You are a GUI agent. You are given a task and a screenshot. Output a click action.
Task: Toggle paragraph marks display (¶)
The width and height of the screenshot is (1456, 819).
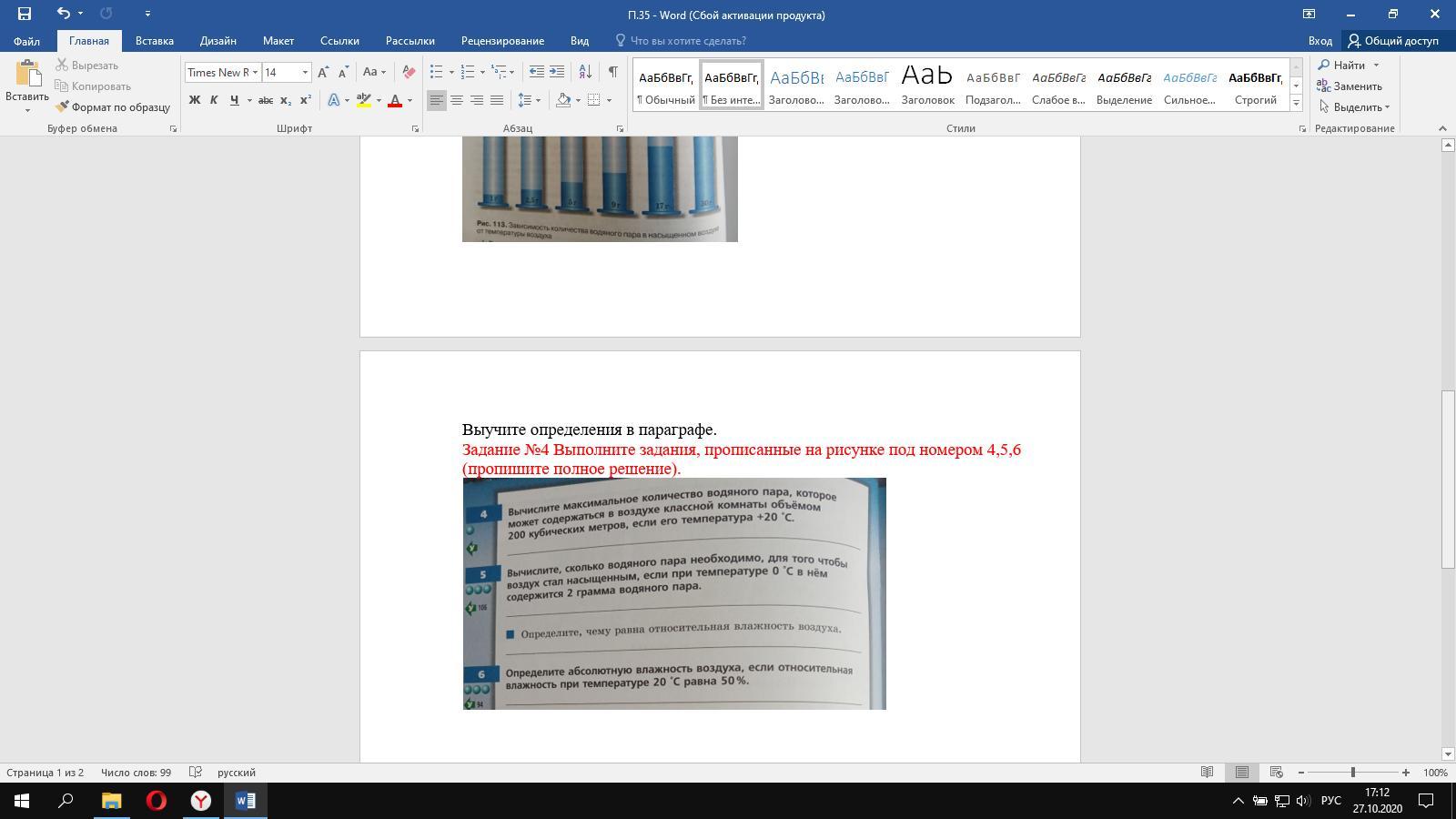(x=612, y=72)
